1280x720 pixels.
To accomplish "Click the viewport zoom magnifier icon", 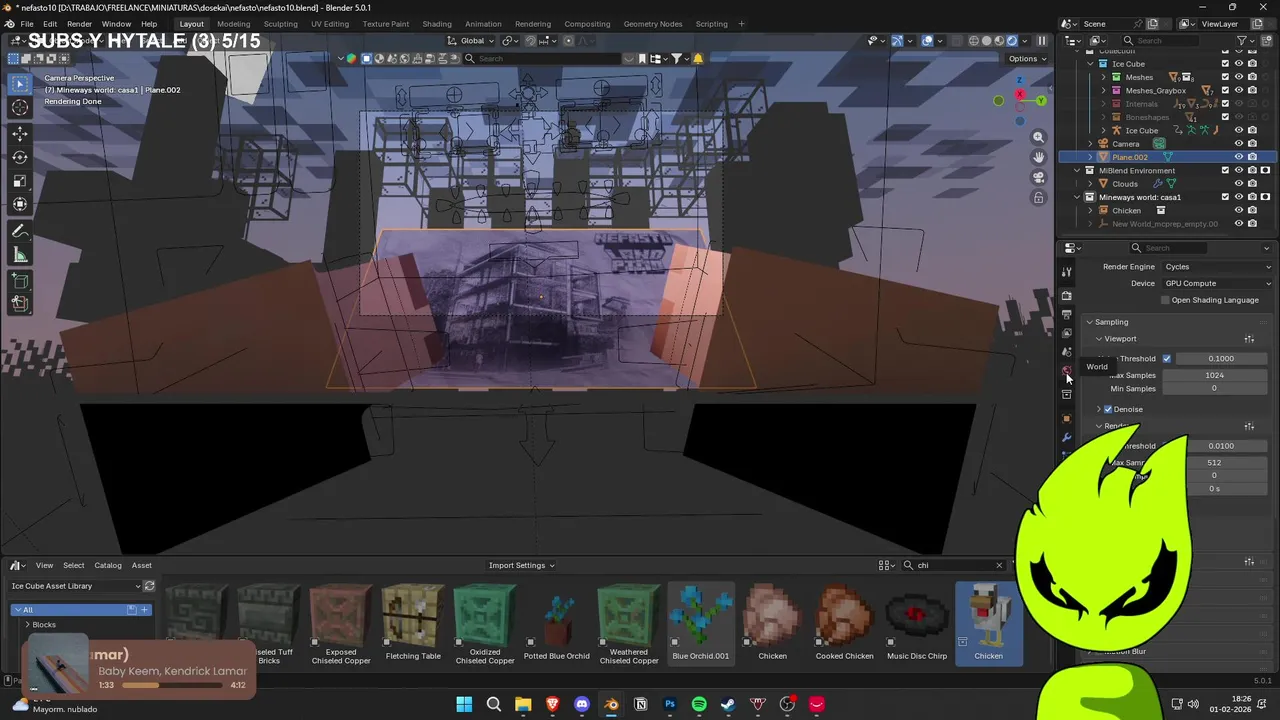I will point(1038,137).
